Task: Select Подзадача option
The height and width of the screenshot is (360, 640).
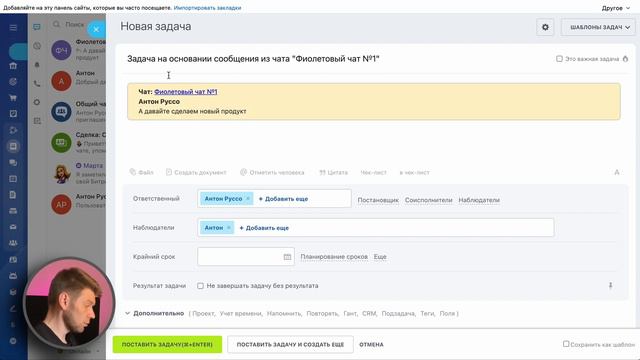Action: [x=398, y=313]
